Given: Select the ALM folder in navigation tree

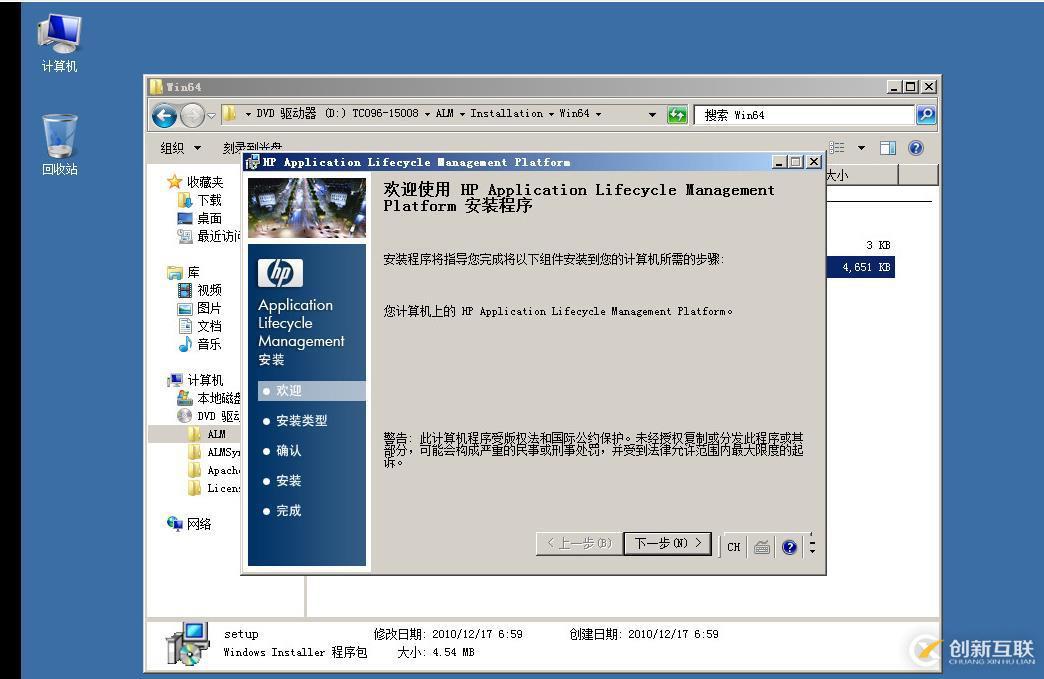Looking at the screenshot, I should pos(216,434).
